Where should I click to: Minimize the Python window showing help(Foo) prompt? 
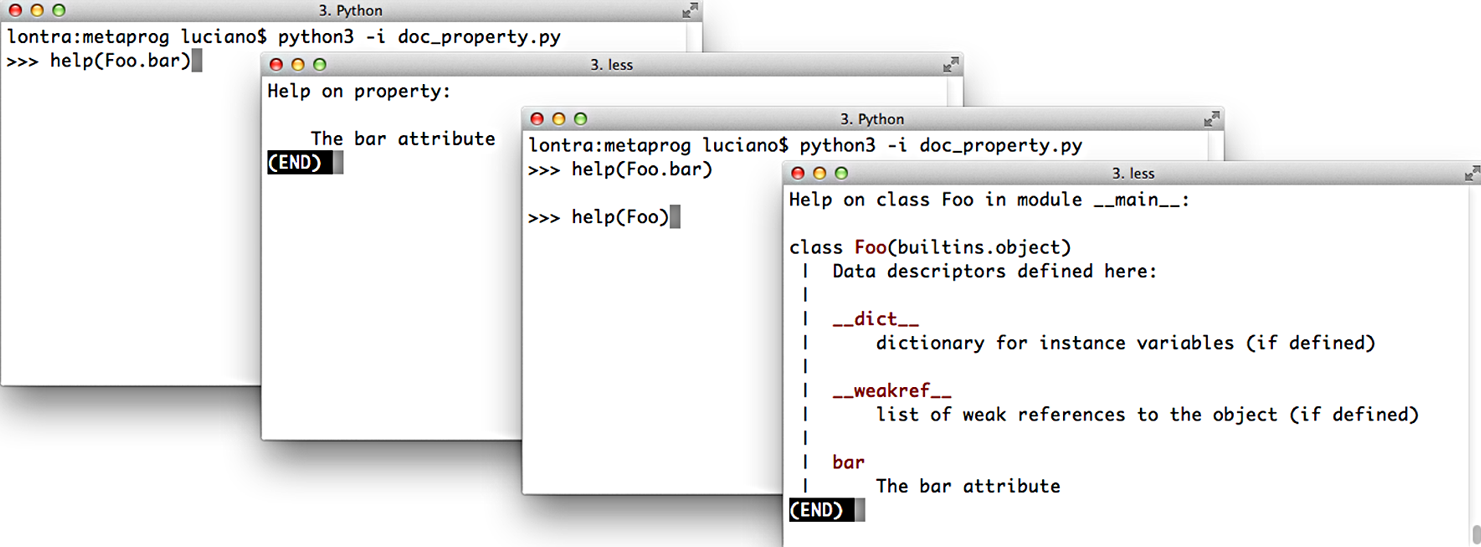[x=558, y=119]
